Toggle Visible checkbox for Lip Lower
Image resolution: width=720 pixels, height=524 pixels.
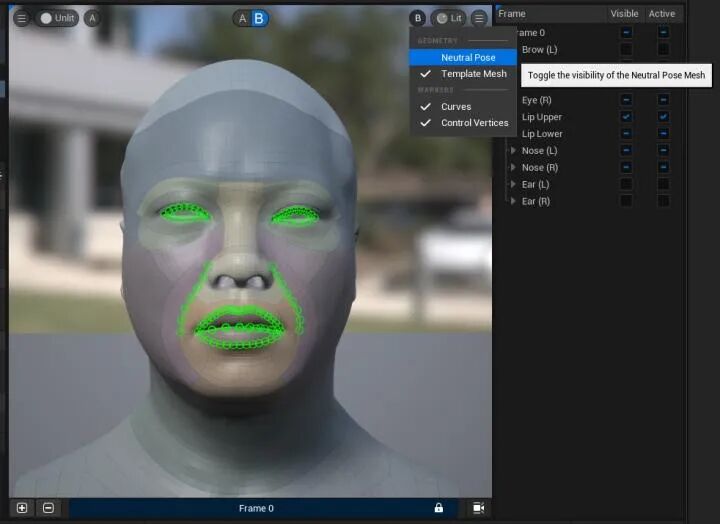tap(626, 134)
